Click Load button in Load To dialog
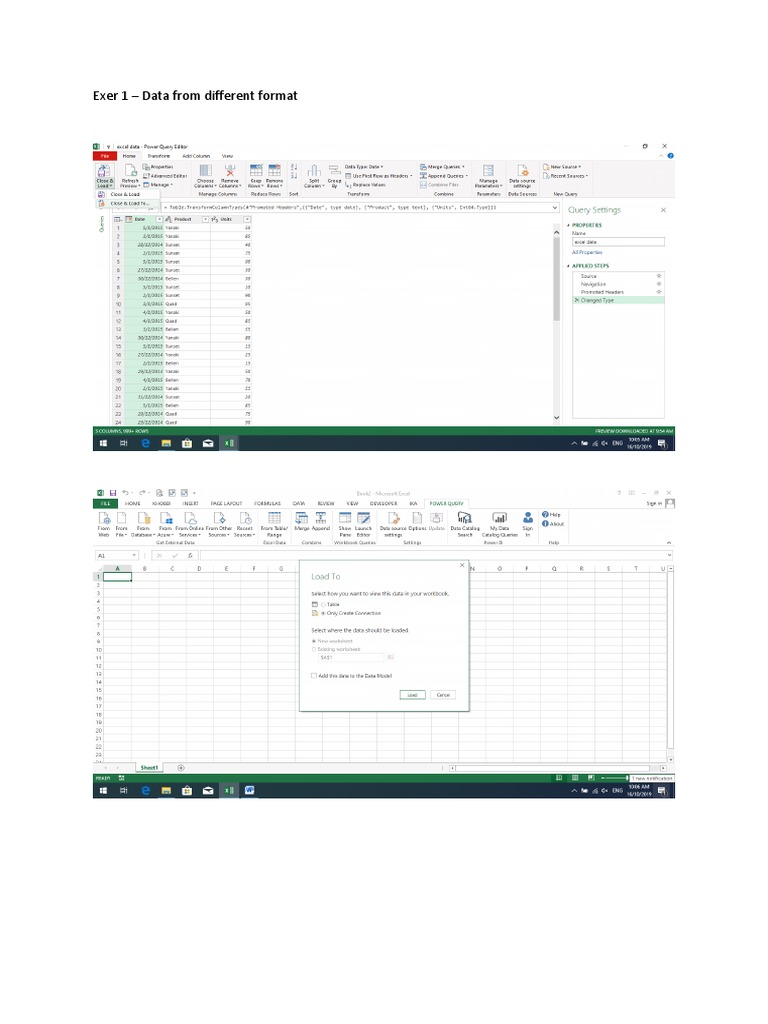The image size is (768, 1024). pyautogui.click(x=413, y=695)
